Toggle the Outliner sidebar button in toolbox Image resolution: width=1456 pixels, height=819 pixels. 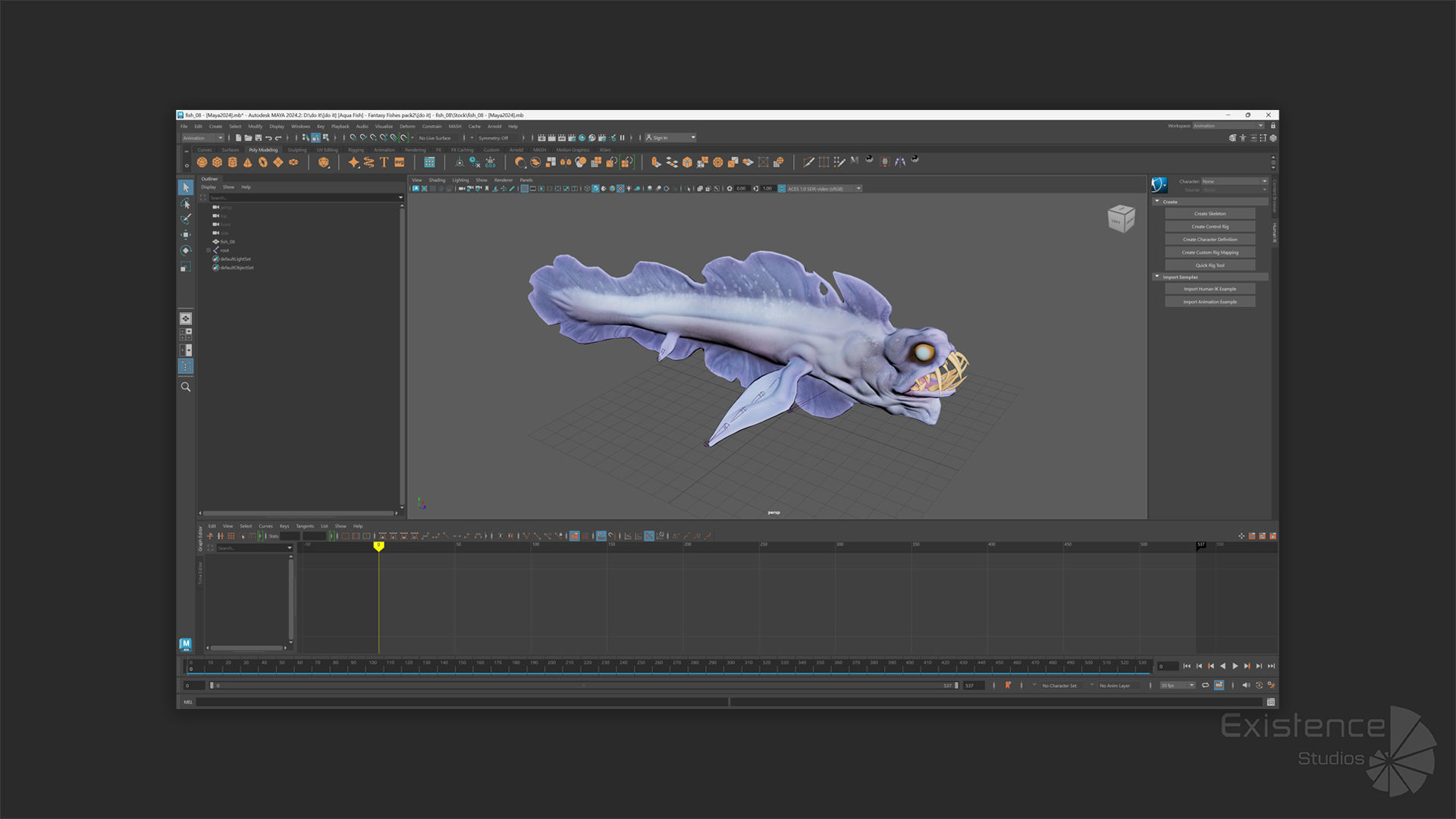point(186,366)
